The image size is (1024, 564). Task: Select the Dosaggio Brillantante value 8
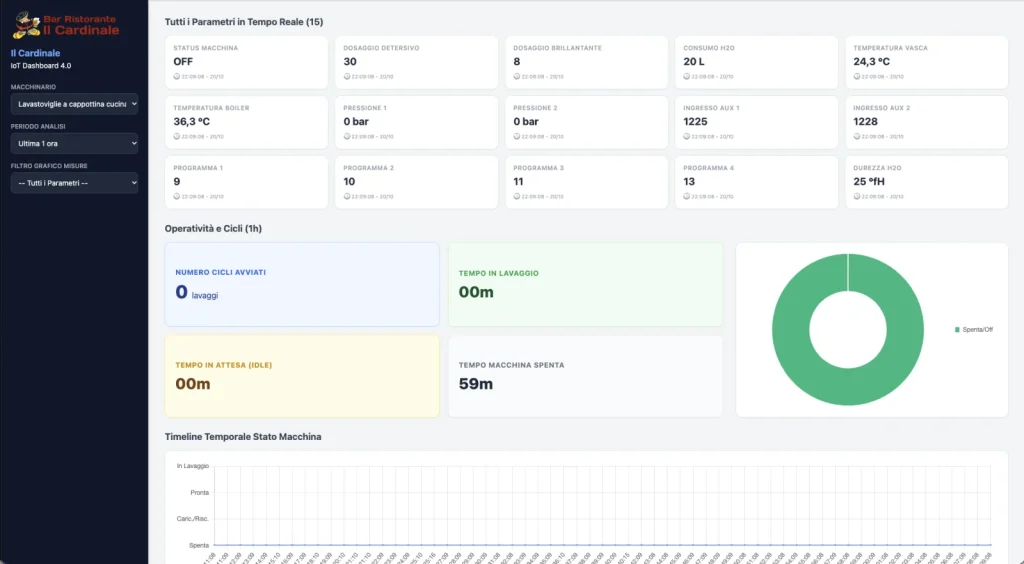pos(517,61)
